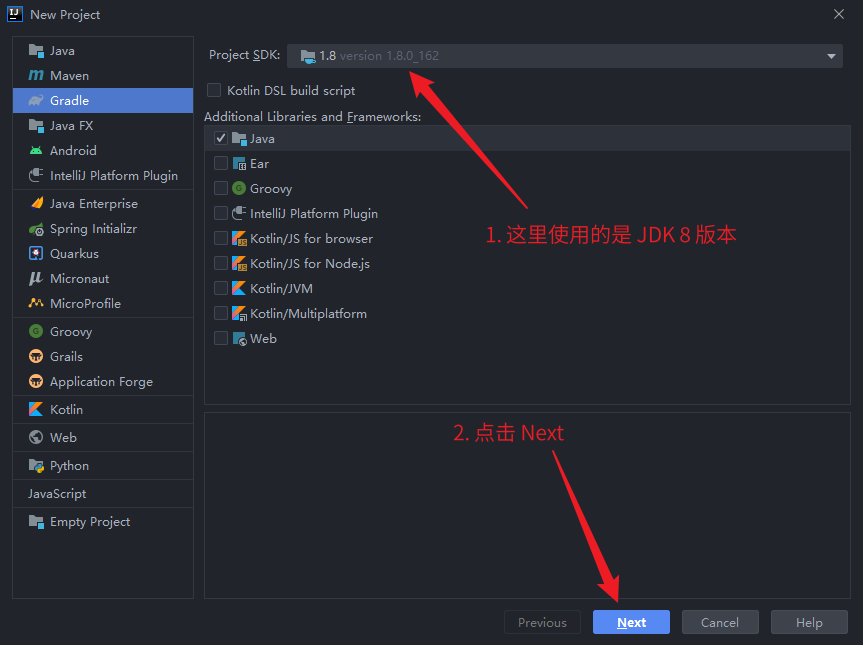Image resolution: width=863 pixels, height=645 pixels.
Task: Select the Android robot icon
Action: (x=36, y=151)
